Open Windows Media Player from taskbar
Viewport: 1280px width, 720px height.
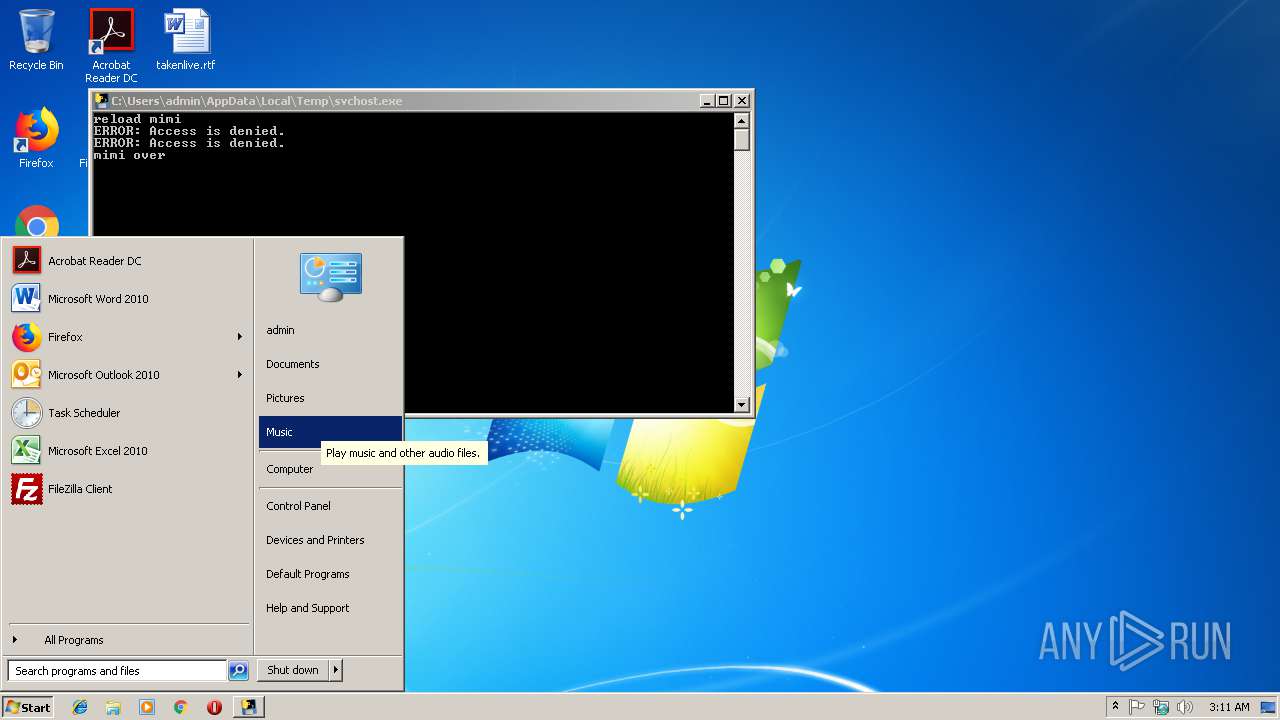[x=147, y=707]
